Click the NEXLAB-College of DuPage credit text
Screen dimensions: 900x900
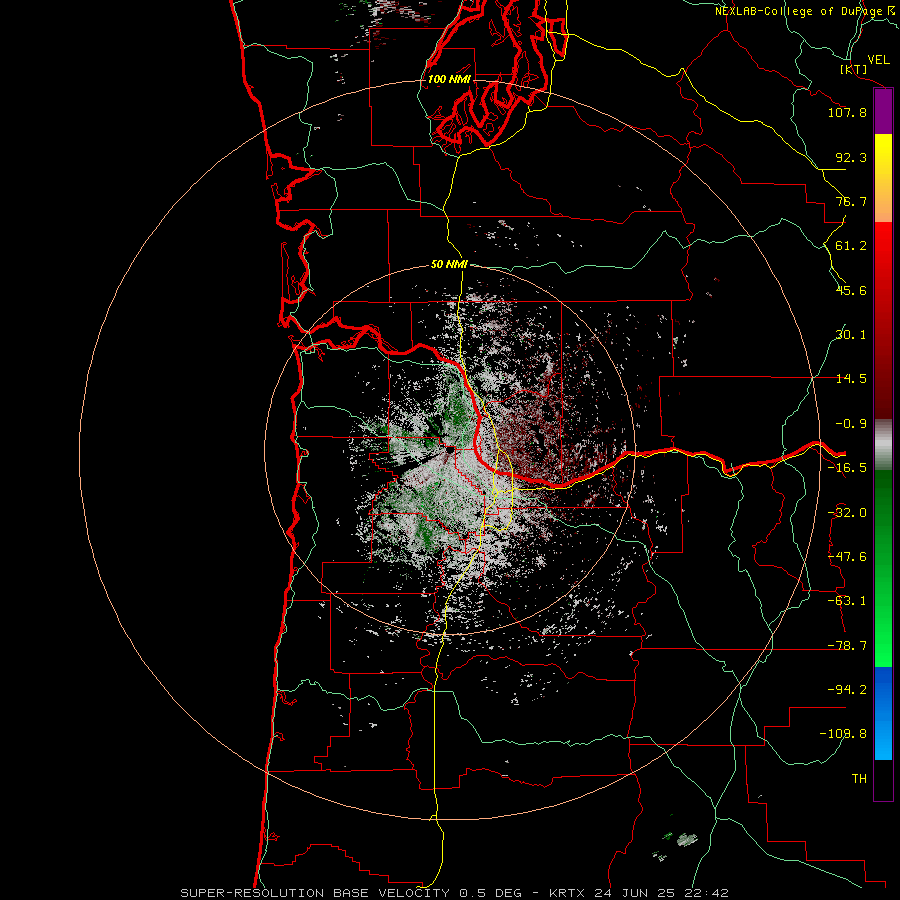pyautogui.click(x=799, y=11)
